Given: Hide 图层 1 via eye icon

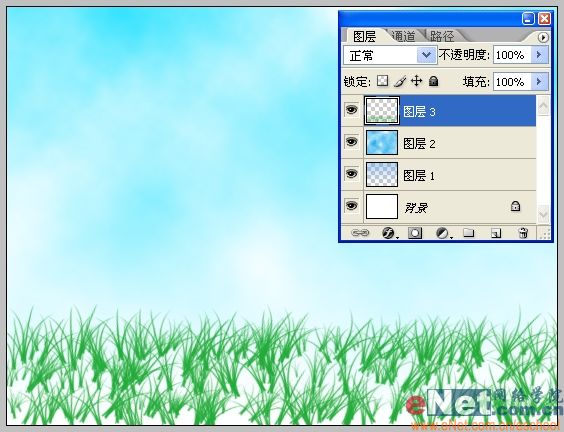Looking at the screenshot, I should click(x=351, y=173).
